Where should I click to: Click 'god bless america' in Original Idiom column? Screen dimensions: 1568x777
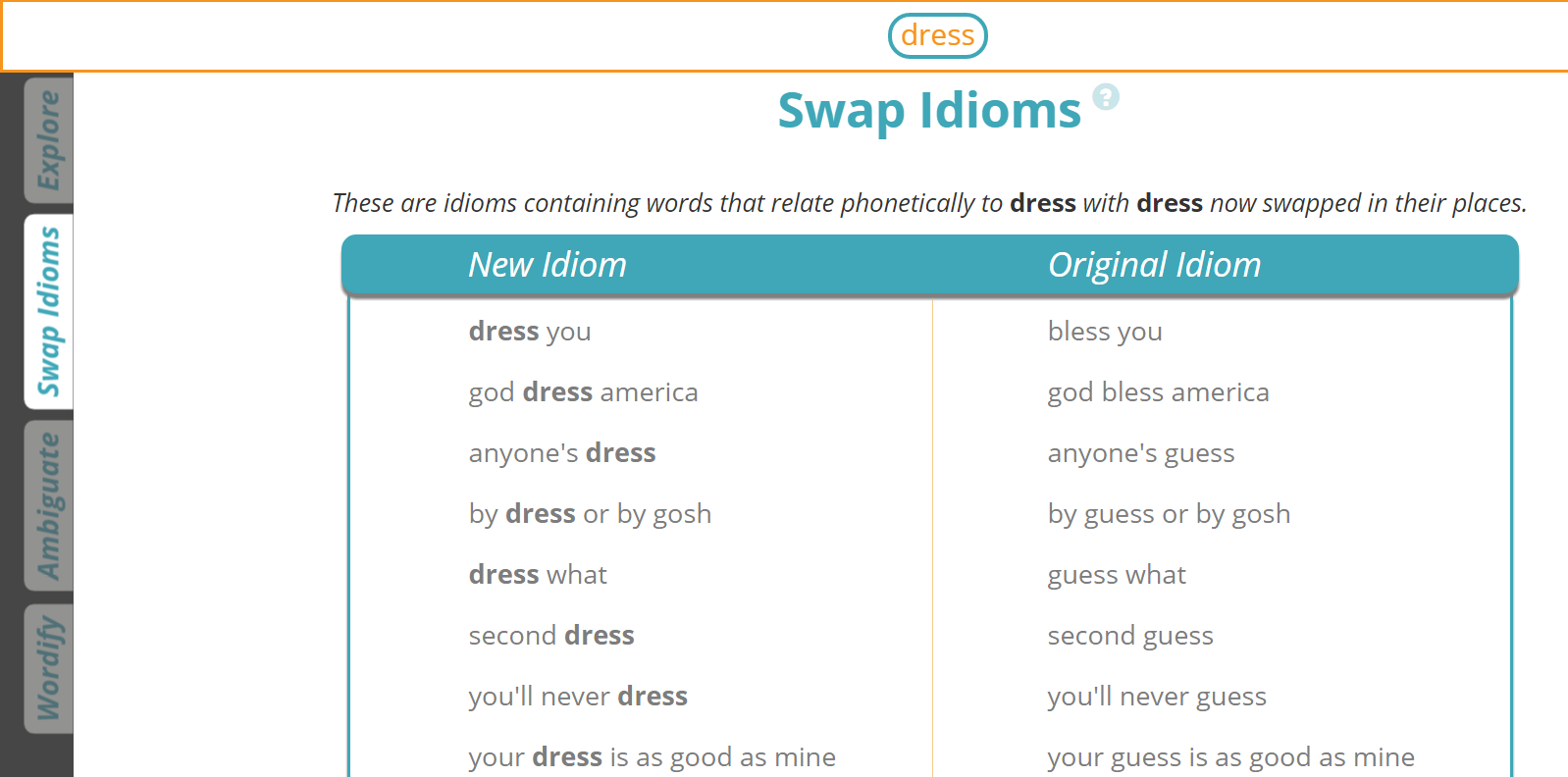click(x=1159, y=392)
